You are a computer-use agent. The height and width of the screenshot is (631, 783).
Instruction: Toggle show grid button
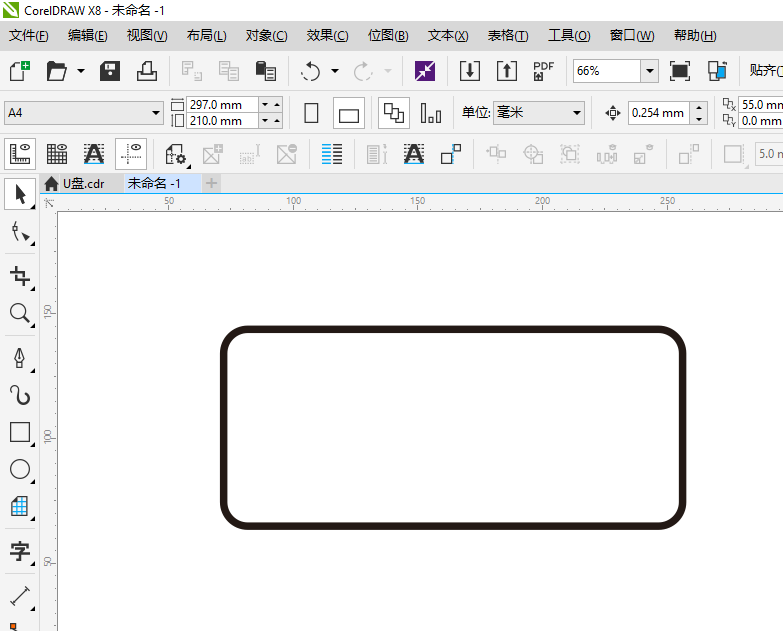coord(57,153)
